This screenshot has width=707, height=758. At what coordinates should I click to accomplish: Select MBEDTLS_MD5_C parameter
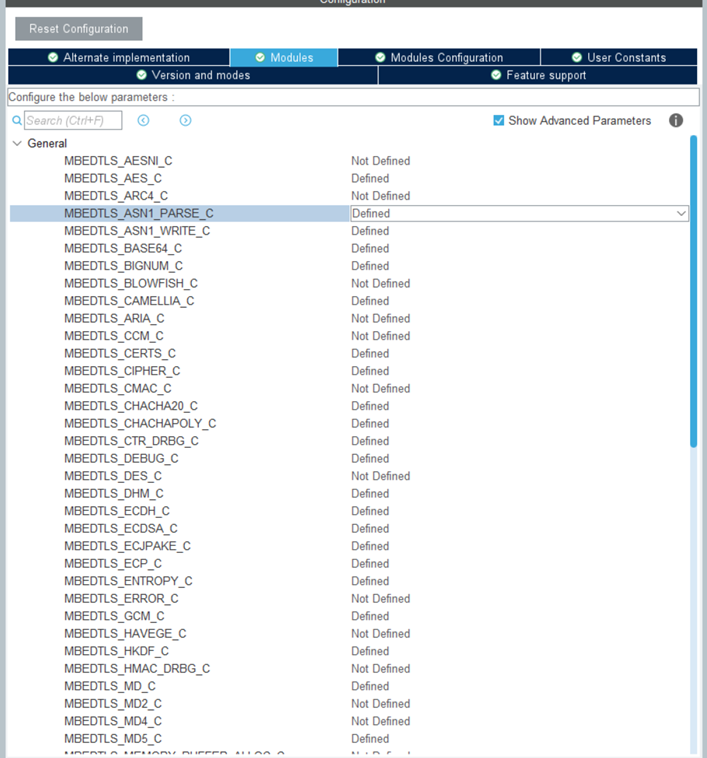[113, 739]
